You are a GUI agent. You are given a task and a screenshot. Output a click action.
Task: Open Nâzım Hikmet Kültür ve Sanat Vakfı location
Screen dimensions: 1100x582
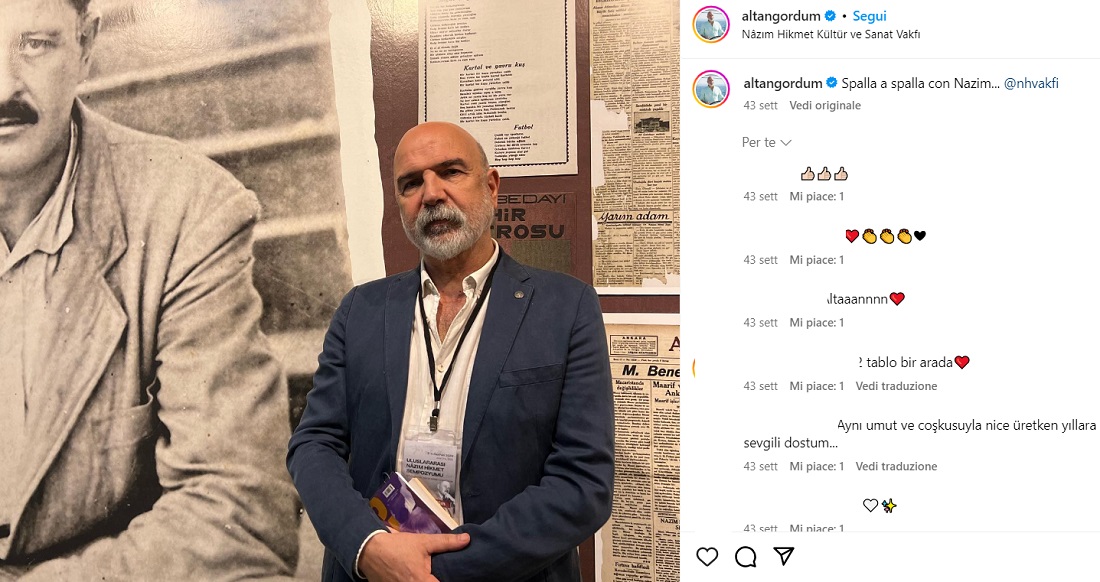click(831, 34)
